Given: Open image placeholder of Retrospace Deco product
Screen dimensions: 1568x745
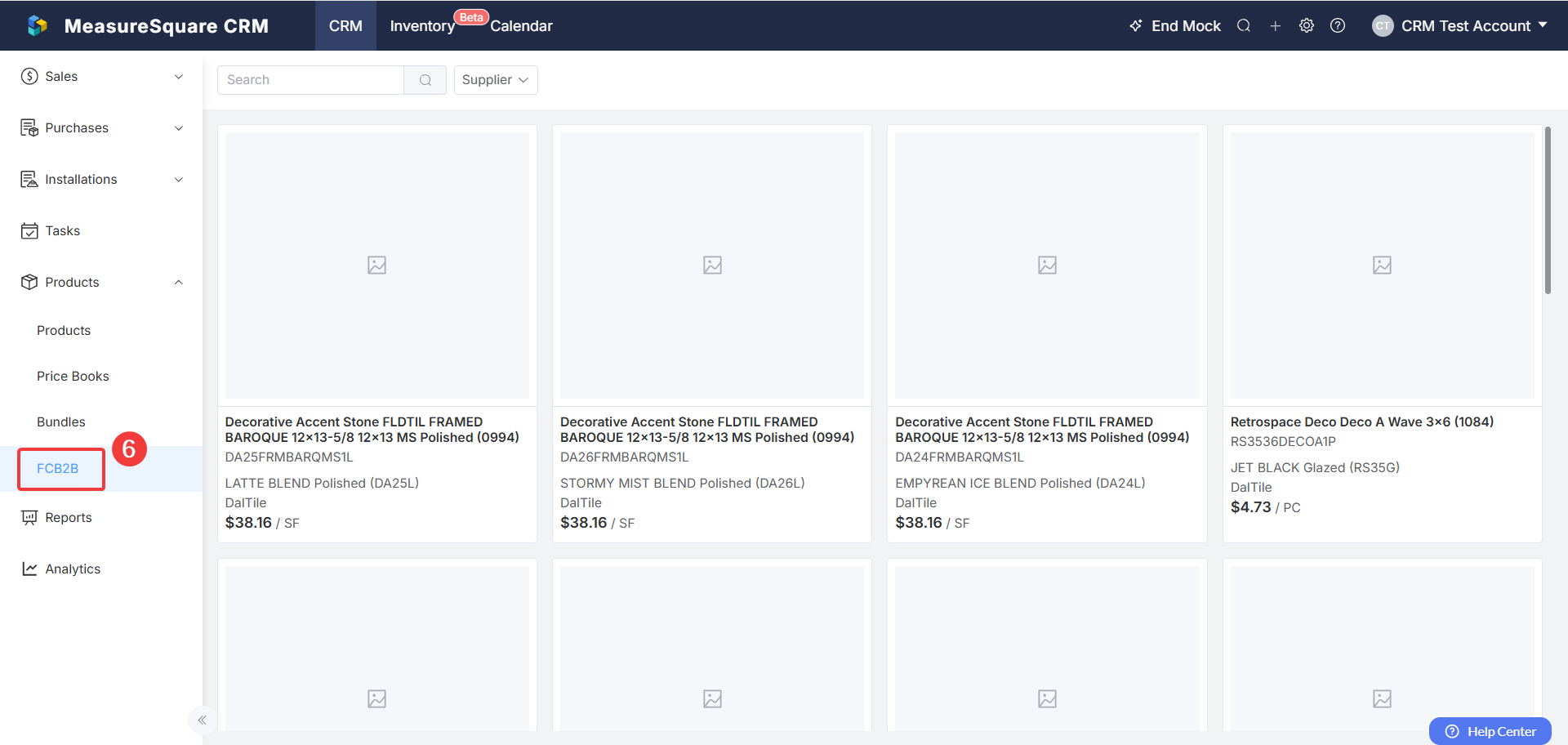Looking at the screenshot, I should pyautogui.click(x=1382, y=265).
